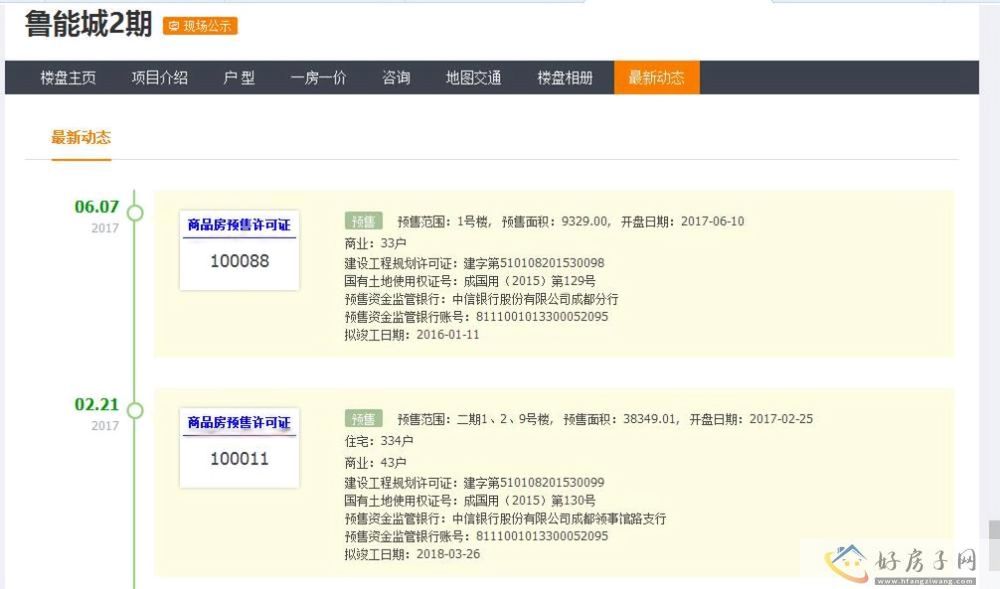Image resolution: width=1000 pixels, height=589 pixels.
Task: Click the 鲁能城2期 page title
Action: point(88,24)
